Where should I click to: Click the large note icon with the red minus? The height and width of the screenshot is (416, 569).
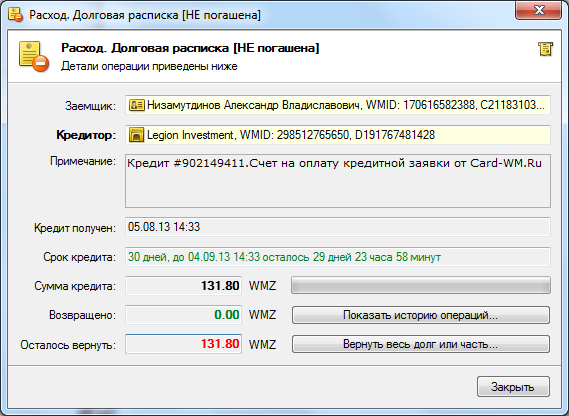click(x=34, y=57)
